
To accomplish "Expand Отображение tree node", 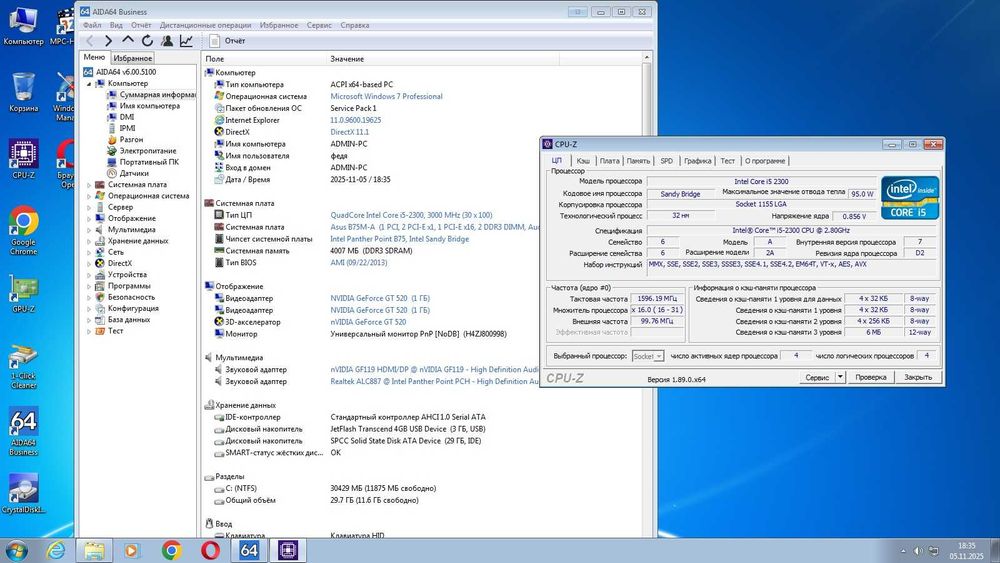I will tap(89, 219).
